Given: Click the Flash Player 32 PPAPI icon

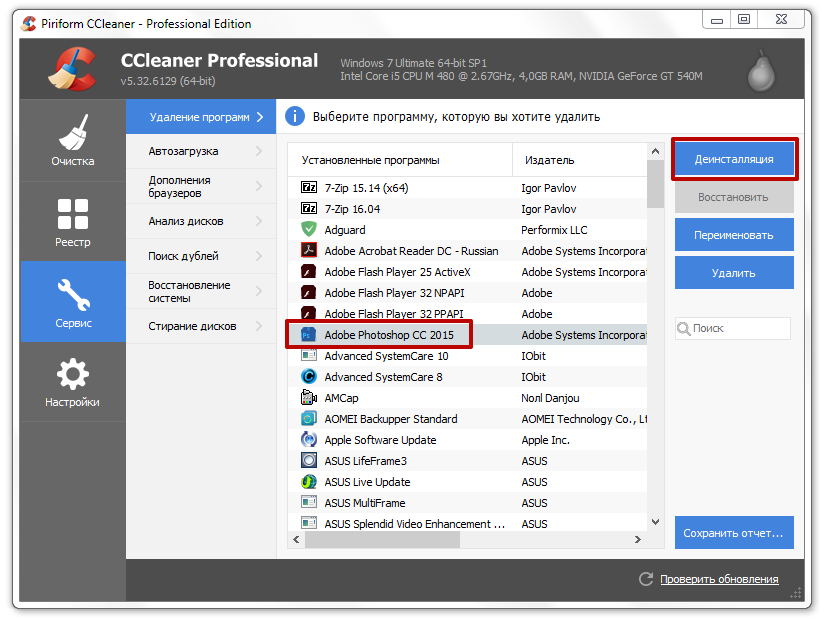Looking at the screenshot, I should click(x=308, y=313).
